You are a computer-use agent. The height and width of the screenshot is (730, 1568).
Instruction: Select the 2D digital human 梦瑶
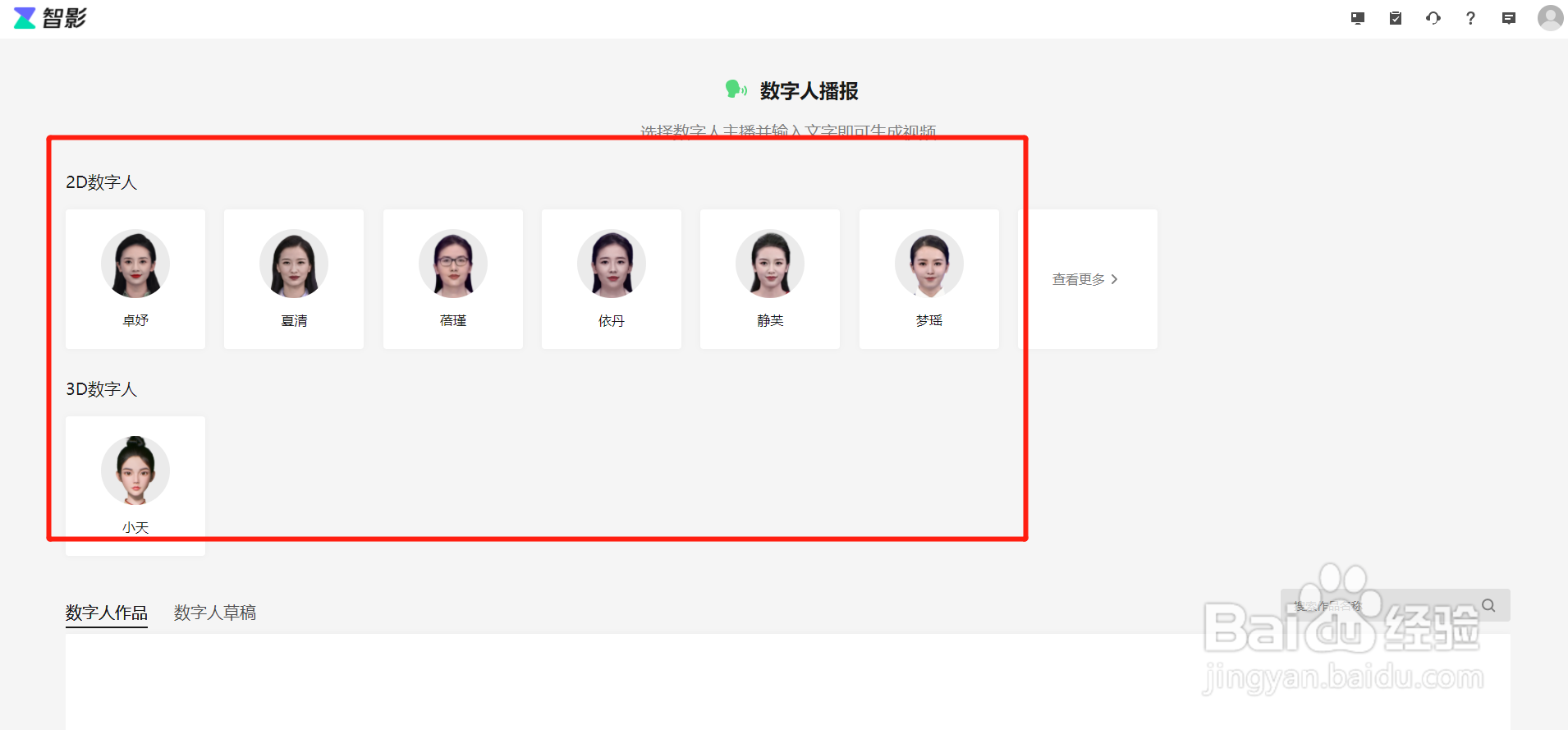pos(929,279)
